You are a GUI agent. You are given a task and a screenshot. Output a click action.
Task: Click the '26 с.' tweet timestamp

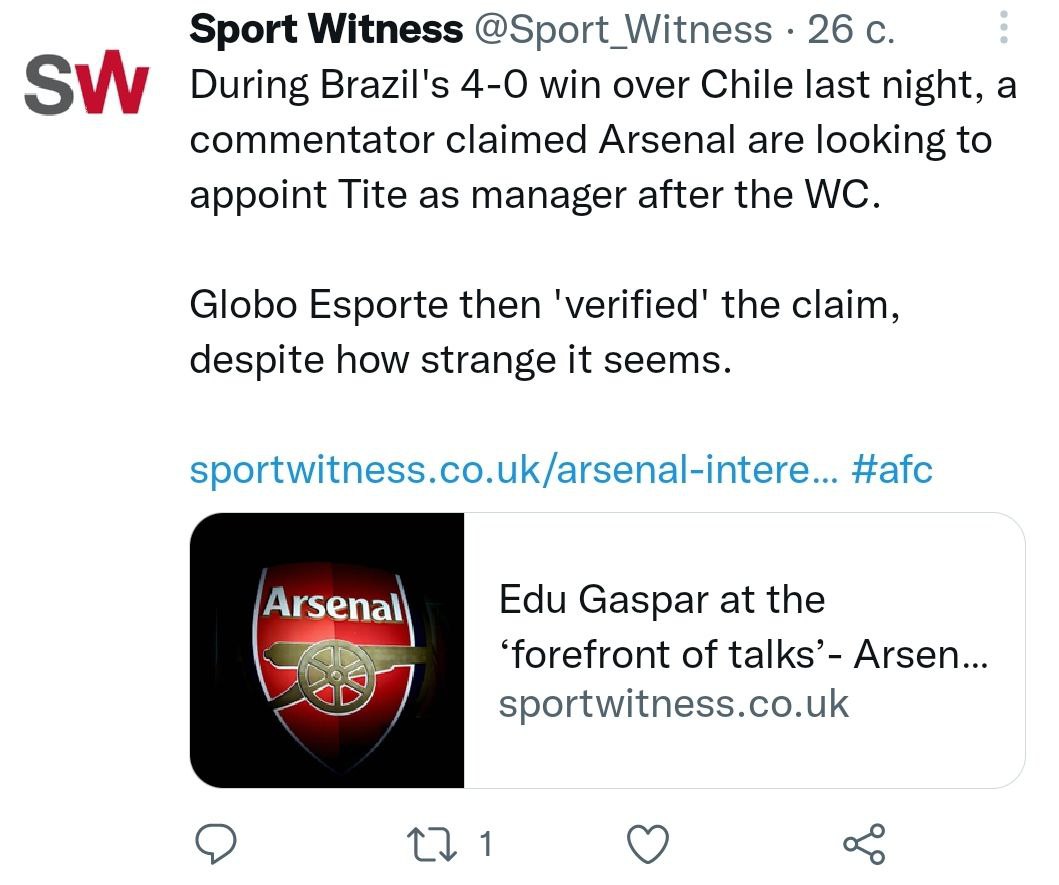[850, 32]
